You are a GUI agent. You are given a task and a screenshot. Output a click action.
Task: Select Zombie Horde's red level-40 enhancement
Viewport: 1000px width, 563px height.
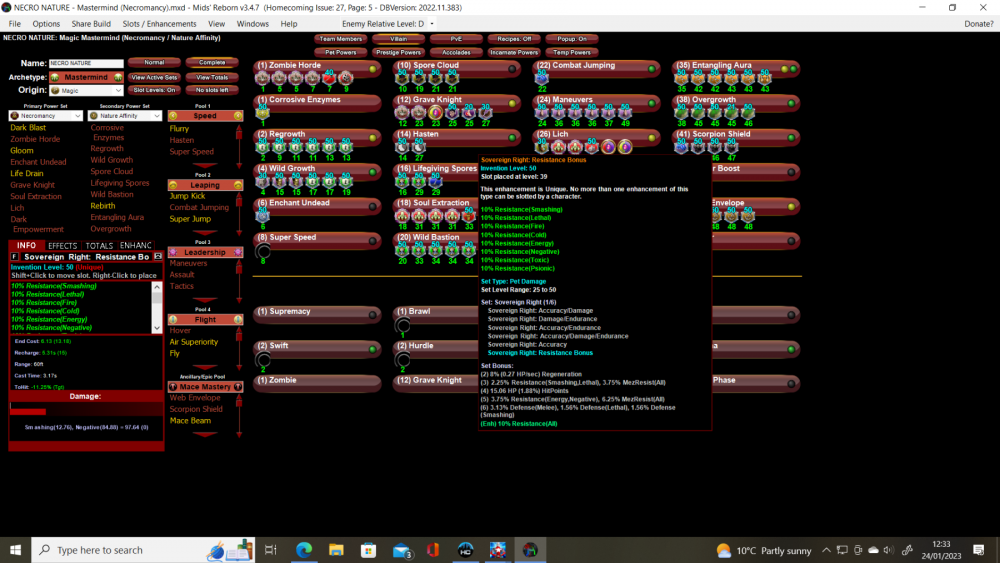(328, 78)
